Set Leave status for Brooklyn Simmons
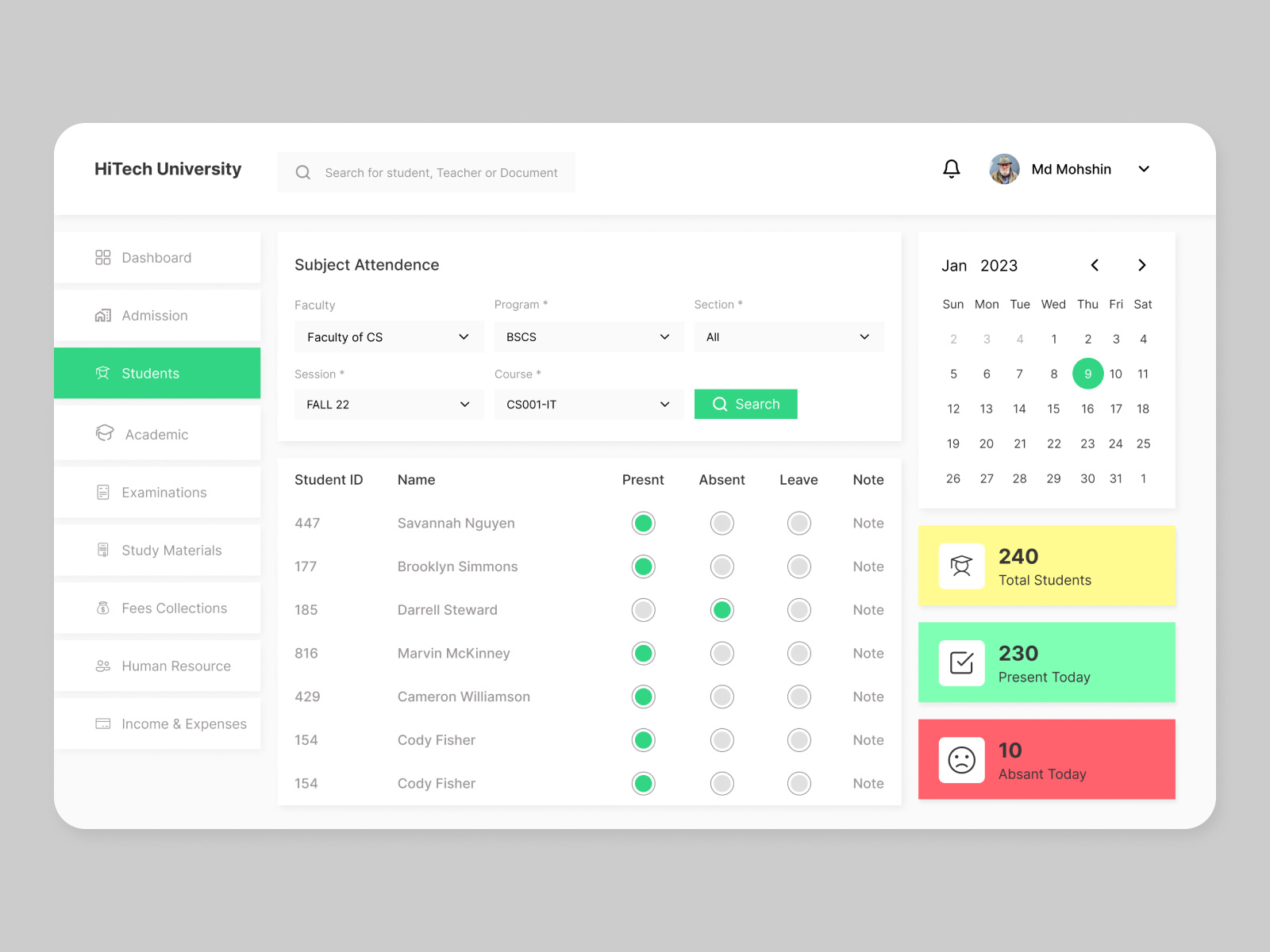Screen dimensions: 1270x952 (x=799, y=566)
